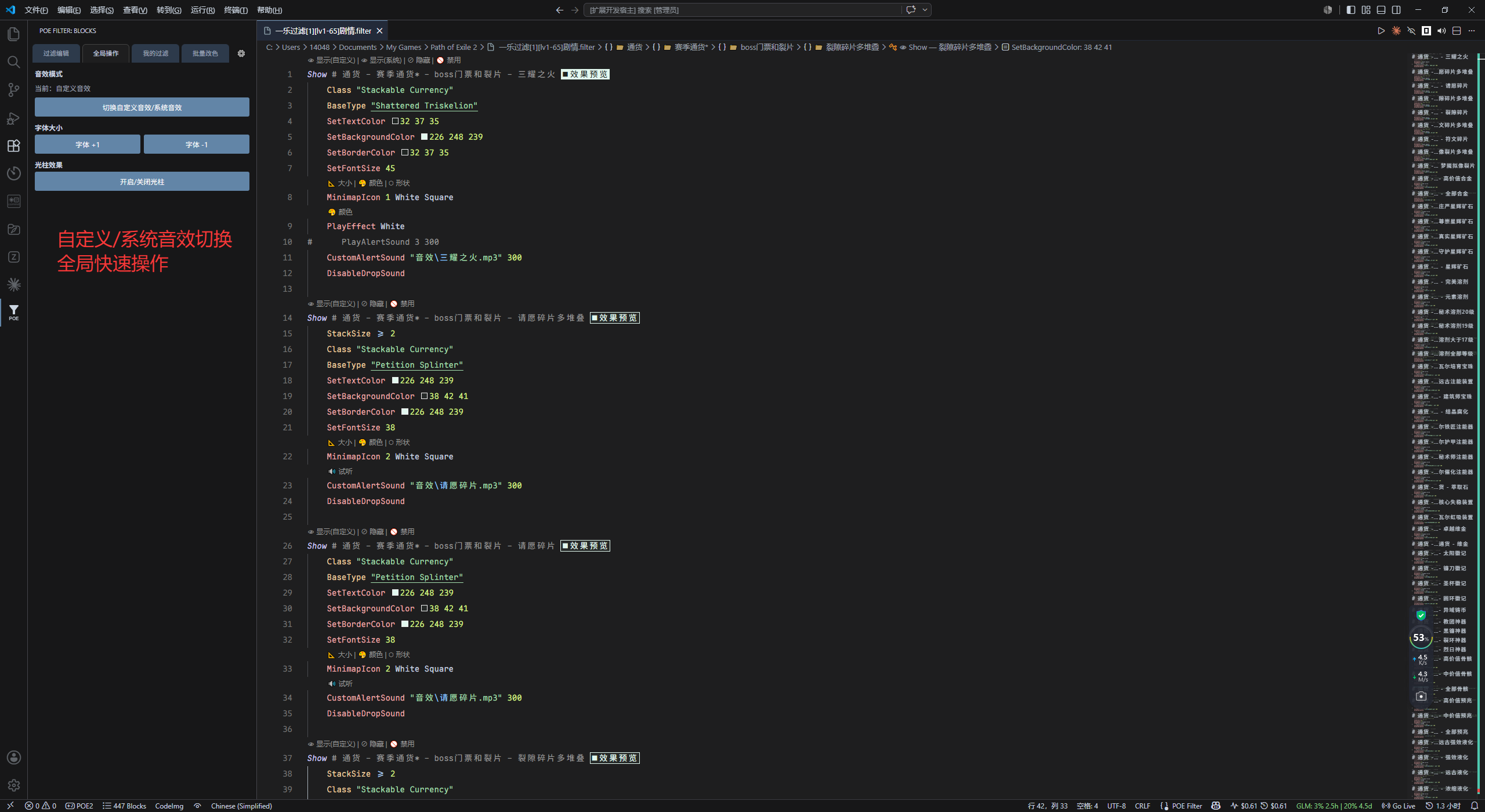This screenshot has width=1485, height=812.
Task: Open Search view in activity bar
Action: [x=14, y=62]
